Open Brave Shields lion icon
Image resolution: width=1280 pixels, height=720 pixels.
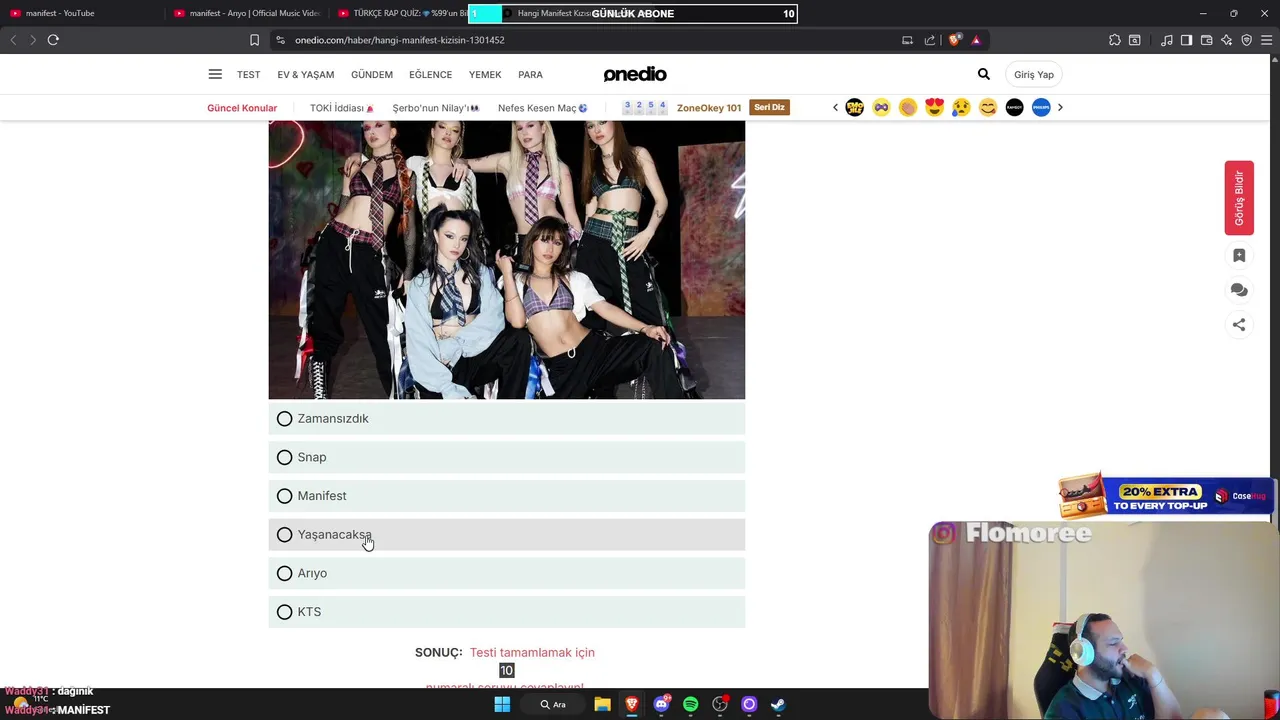point(955,40)
